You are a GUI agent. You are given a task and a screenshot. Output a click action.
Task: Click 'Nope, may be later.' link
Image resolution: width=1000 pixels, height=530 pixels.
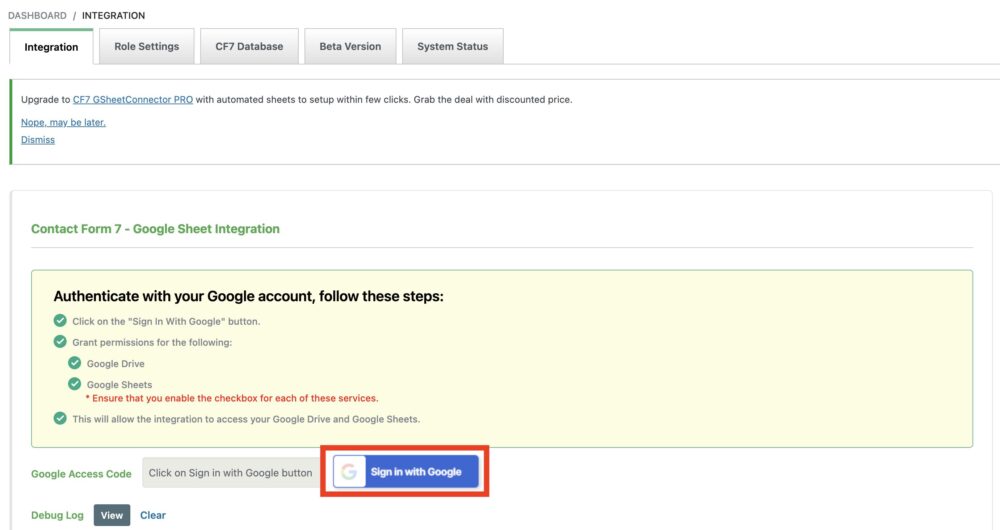(x=63, y=122)
